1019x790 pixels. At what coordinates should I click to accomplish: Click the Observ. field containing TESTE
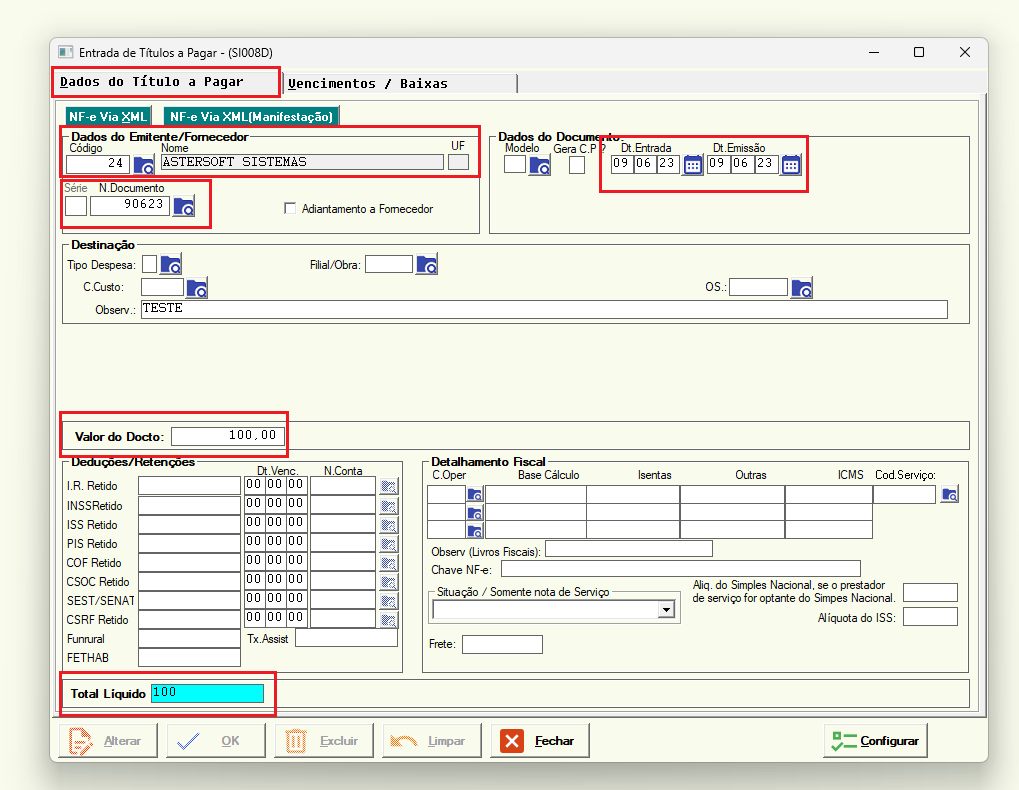544,309
